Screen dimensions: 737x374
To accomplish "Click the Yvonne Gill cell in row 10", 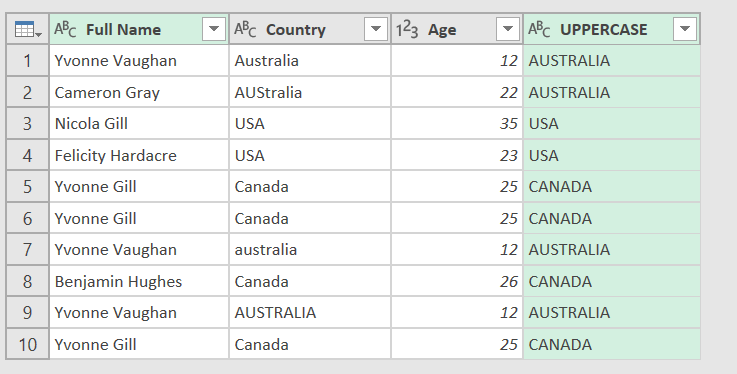I will click(x=139, y=344).
